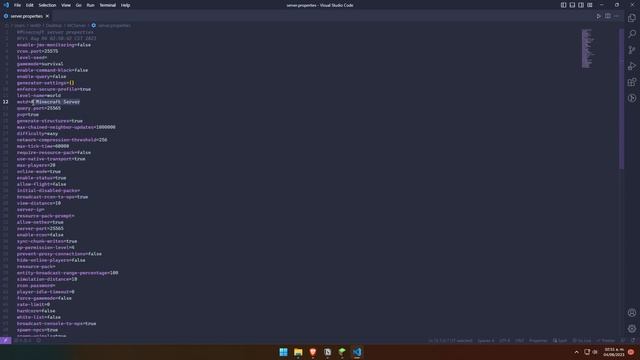Change indentation via Spaces status entry
The width and height of the screenshot is (640, 360).
tap(486, 340)
